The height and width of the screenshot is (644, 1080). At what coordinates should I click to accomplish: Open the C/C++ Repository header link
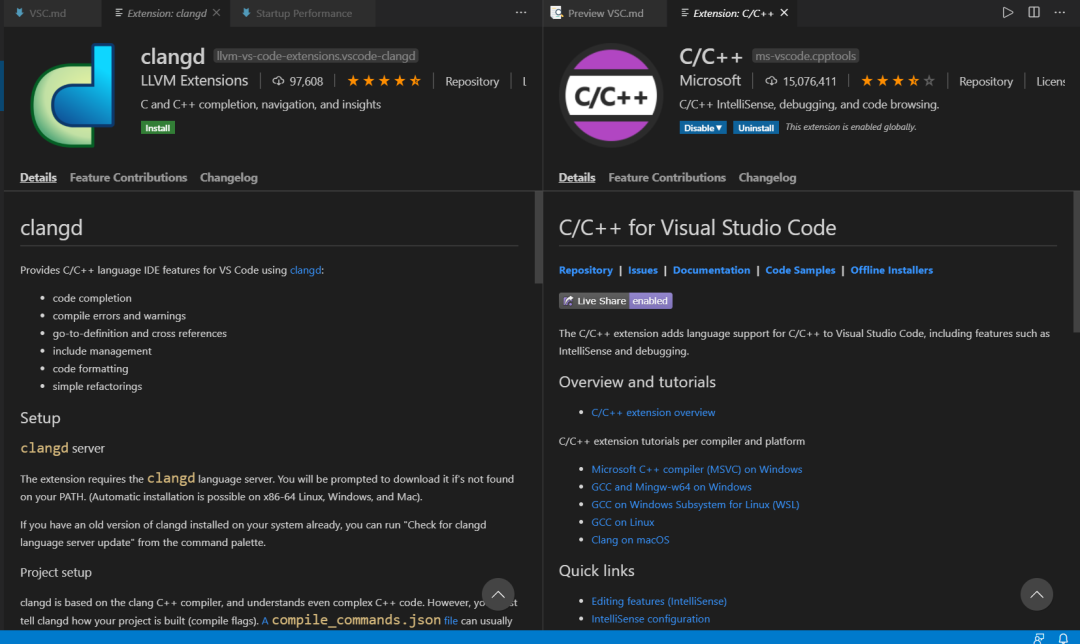coord(986,81)
